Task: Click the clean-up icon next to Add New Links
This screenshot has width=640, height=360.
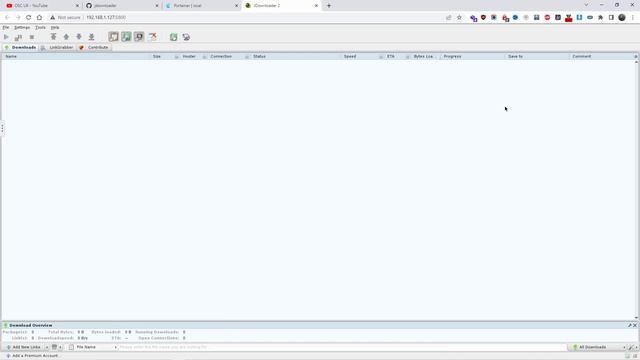Action: pos(54,347)
